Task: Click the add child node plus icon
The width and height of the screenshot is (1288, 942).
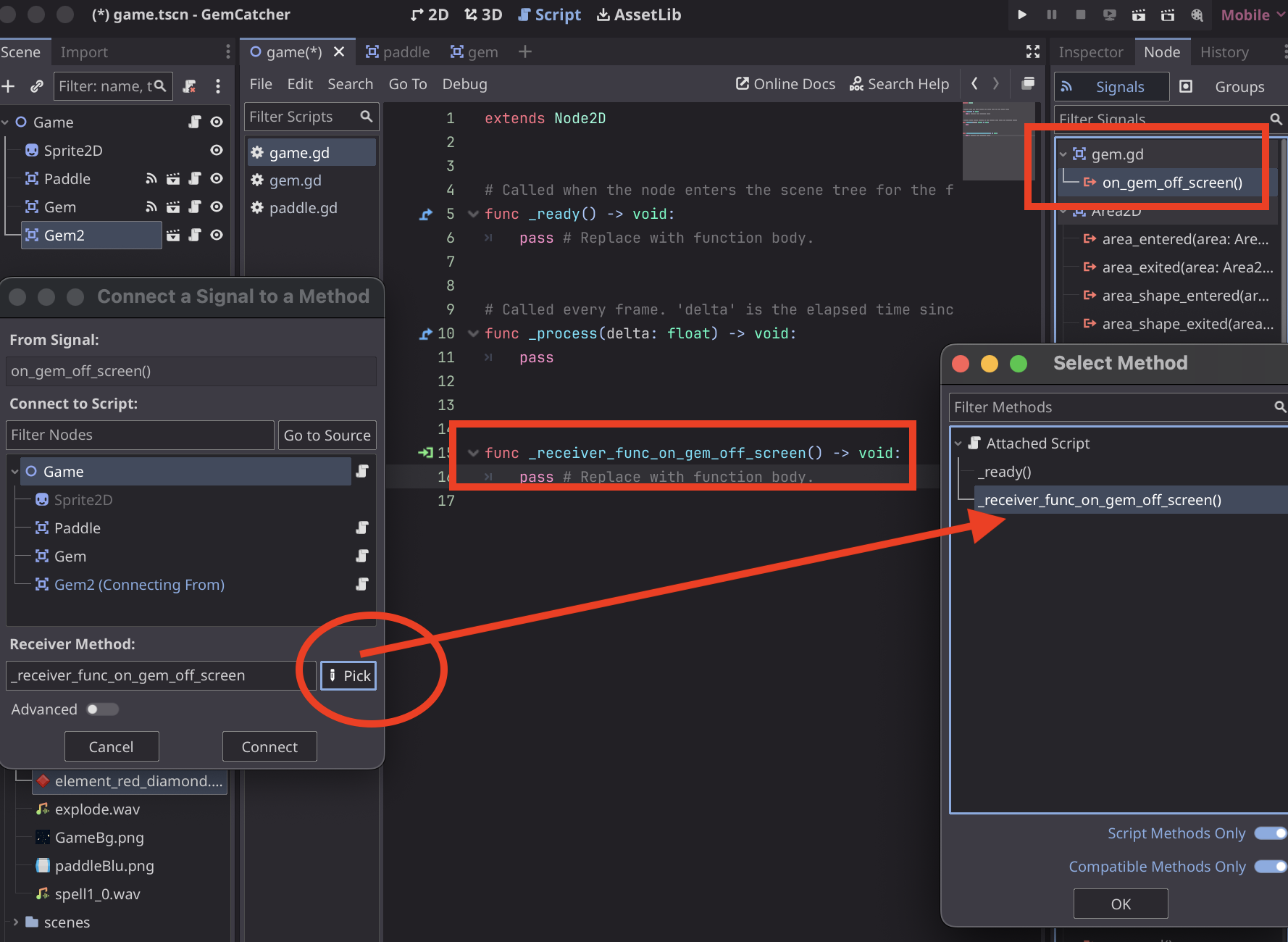Action: tap(9, 86)
